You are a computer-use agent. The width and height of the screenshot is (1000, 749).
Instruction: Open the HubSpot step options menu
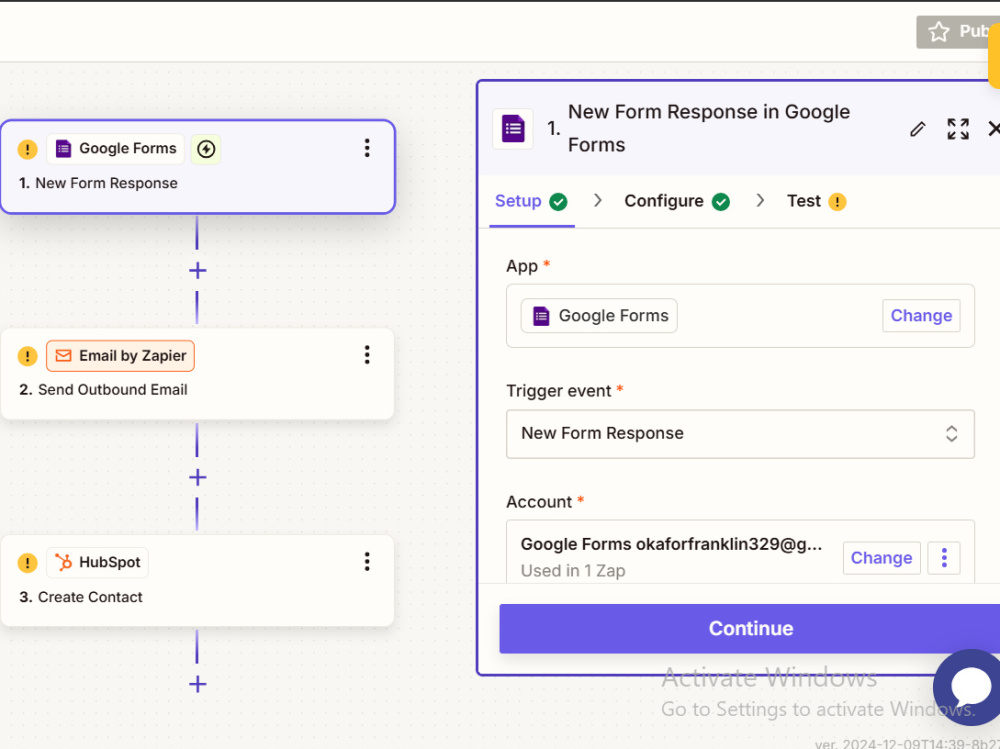pos(367,561)
